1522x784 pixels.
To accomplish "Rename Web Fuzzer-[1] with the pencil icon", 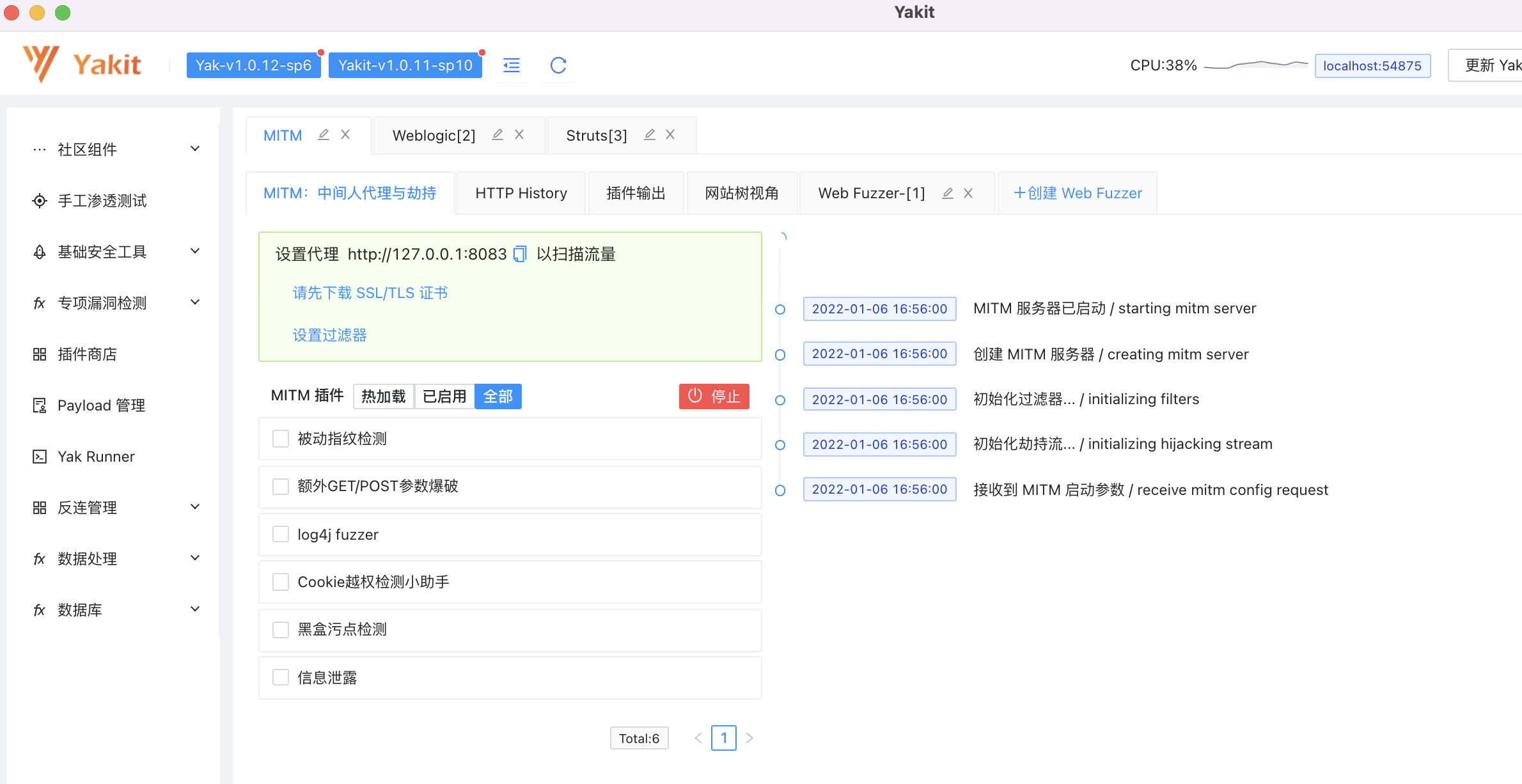I will click(x=948, y=193).
